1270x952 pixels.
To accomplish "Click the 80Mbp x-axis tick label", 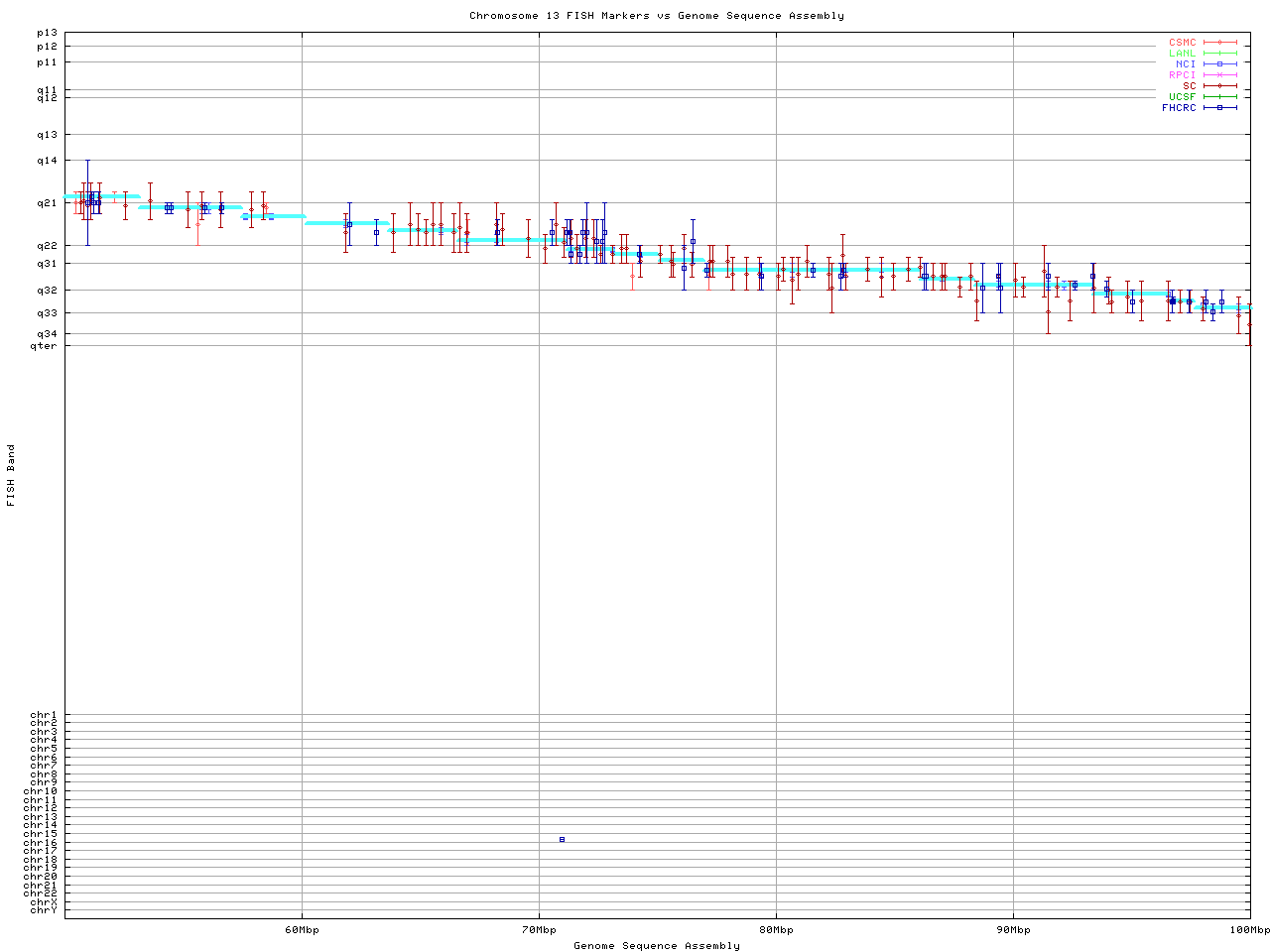I will pos(776,930).
